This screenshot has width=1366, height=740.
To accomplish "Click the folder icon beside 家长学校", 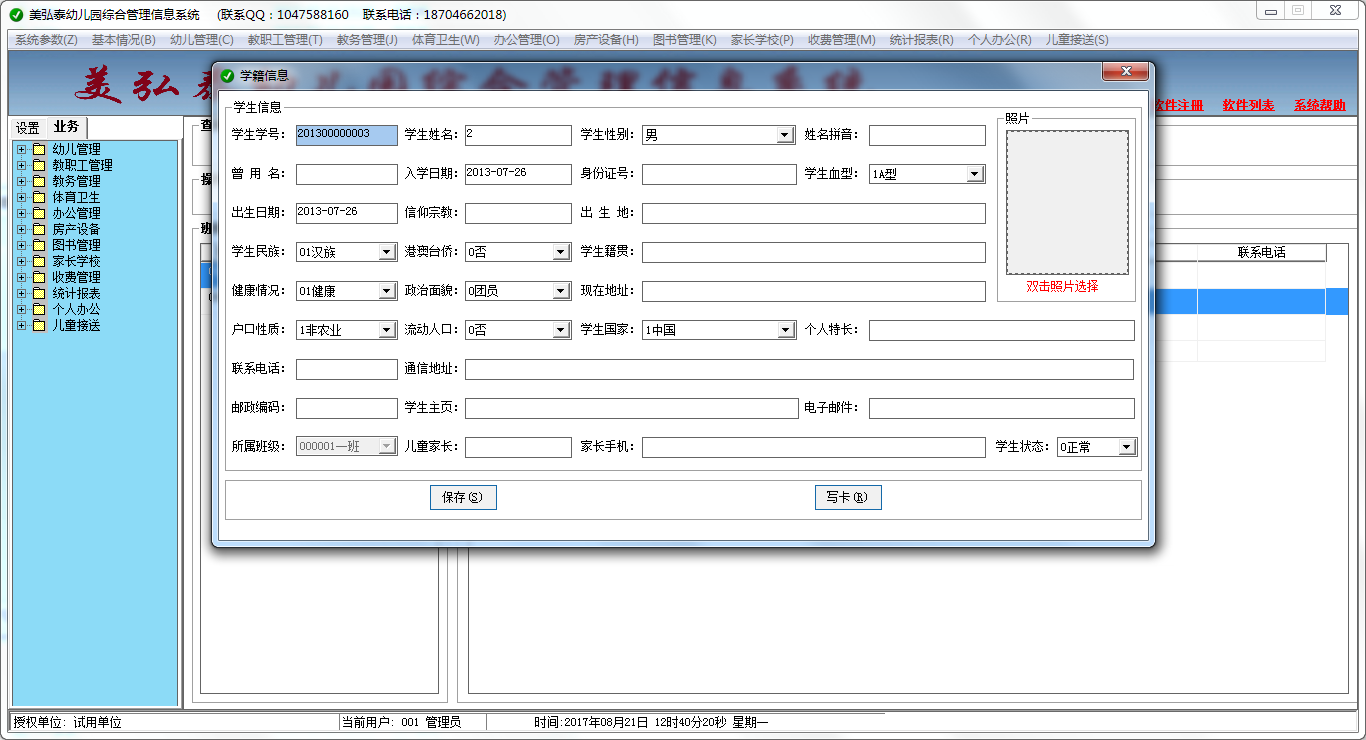I will pos(39,261).
